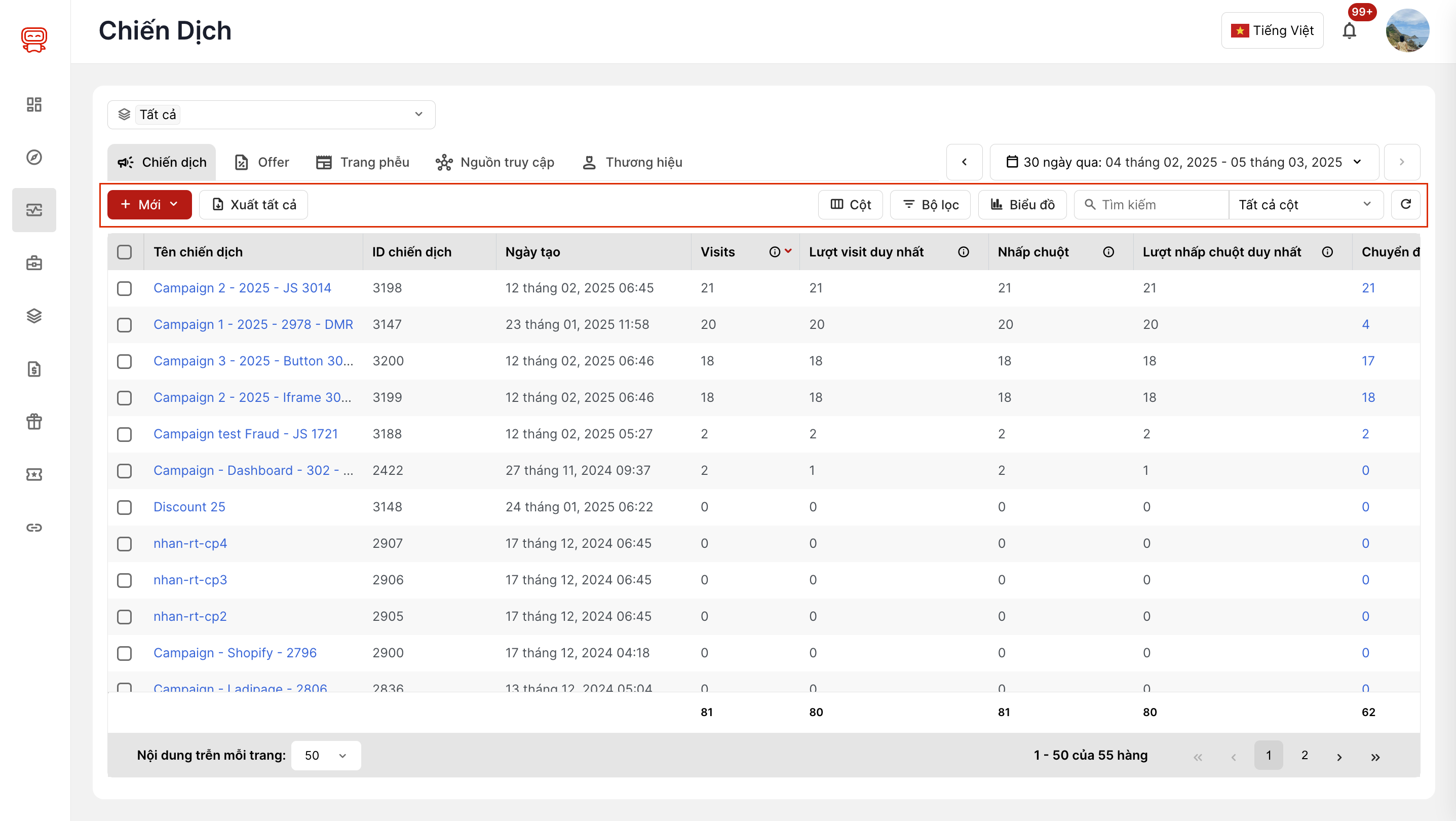
Task: Select the Discount 25 row checkbox
Action: [x=124, y=507]
